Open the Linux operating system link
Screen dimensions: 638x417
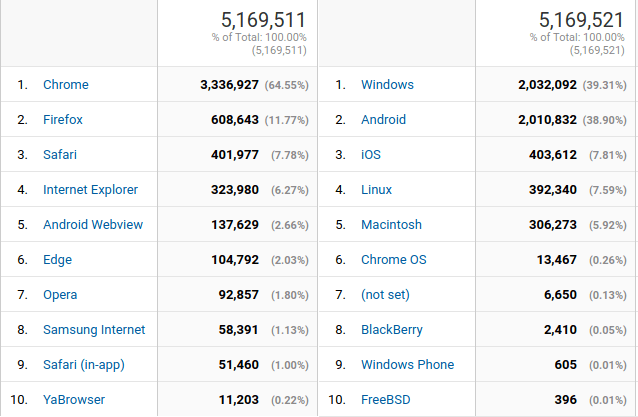[x=376, y=190]
